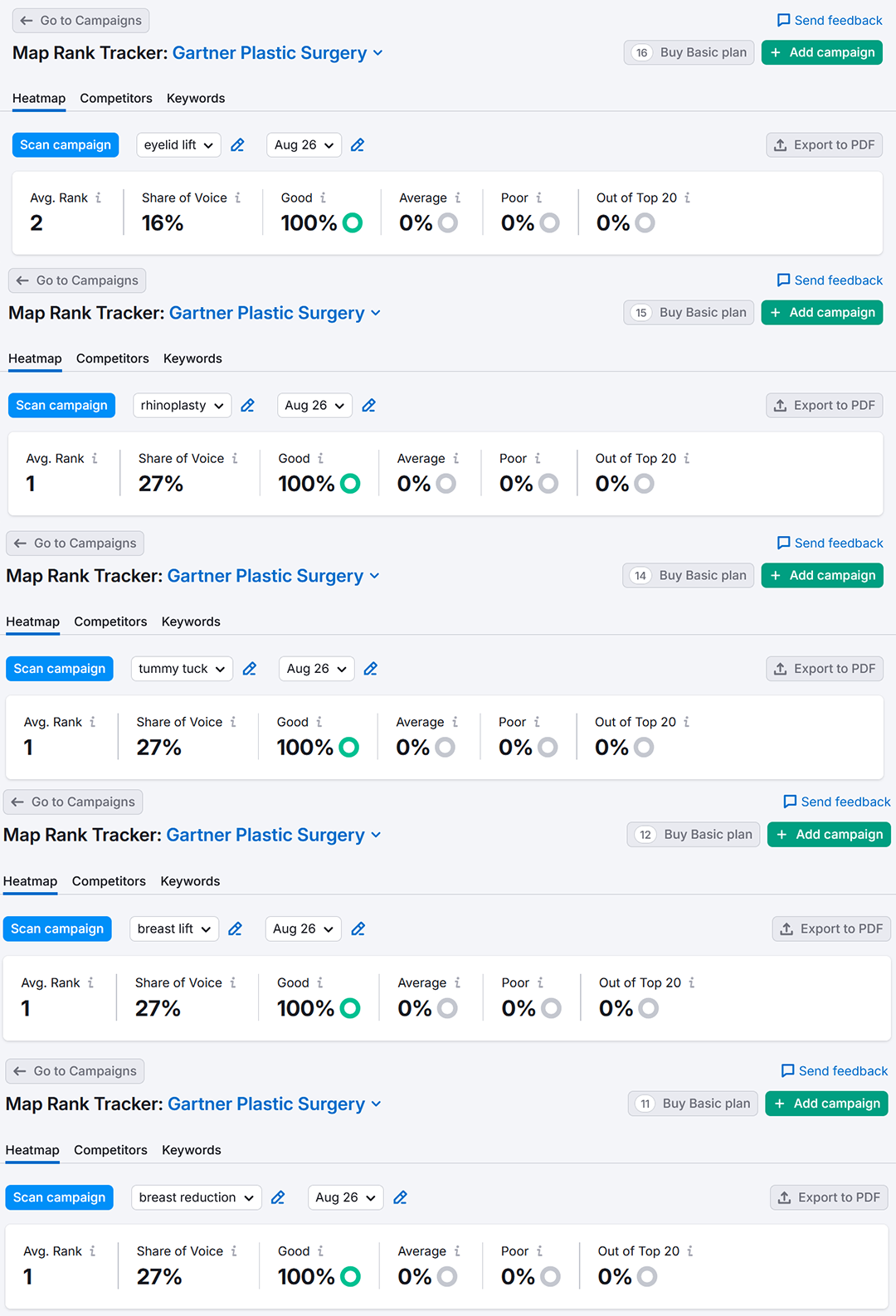Viewport: 896px width, 1316px height.
Task: Open the tummy tuck keyword dropdown
Action: 182,669
